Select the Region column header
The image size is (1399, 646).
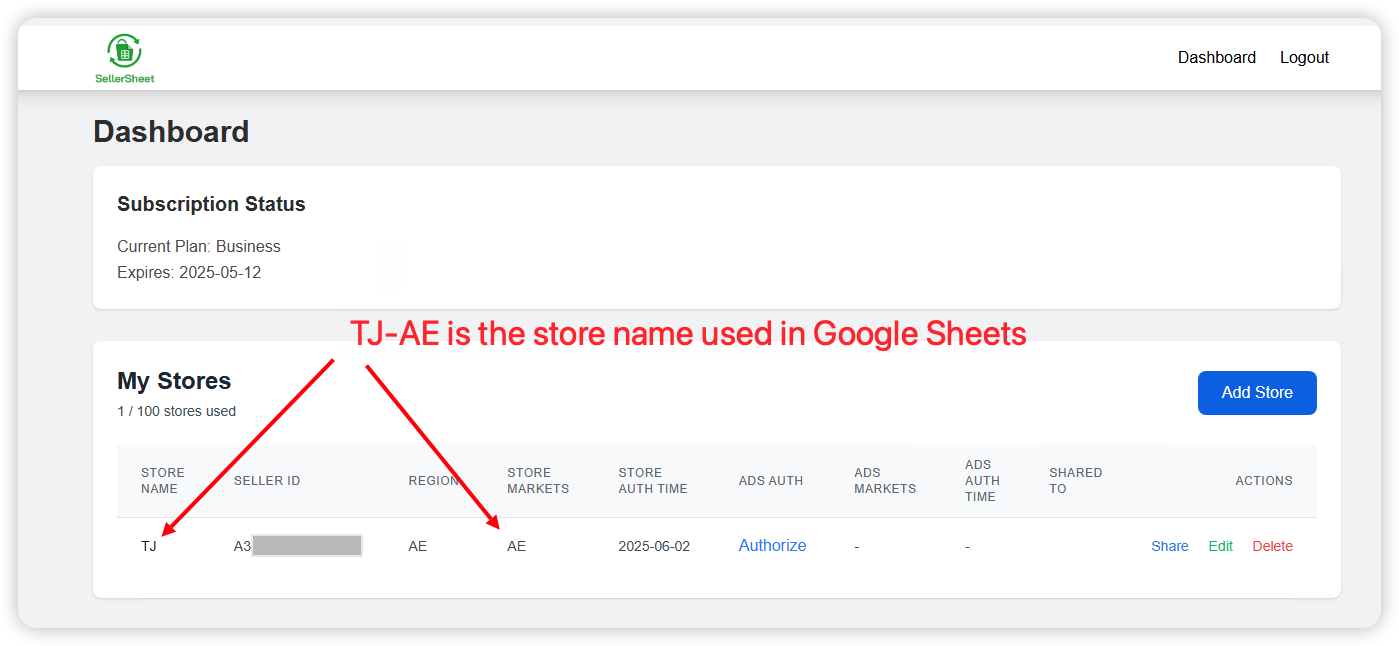[433, 481]
